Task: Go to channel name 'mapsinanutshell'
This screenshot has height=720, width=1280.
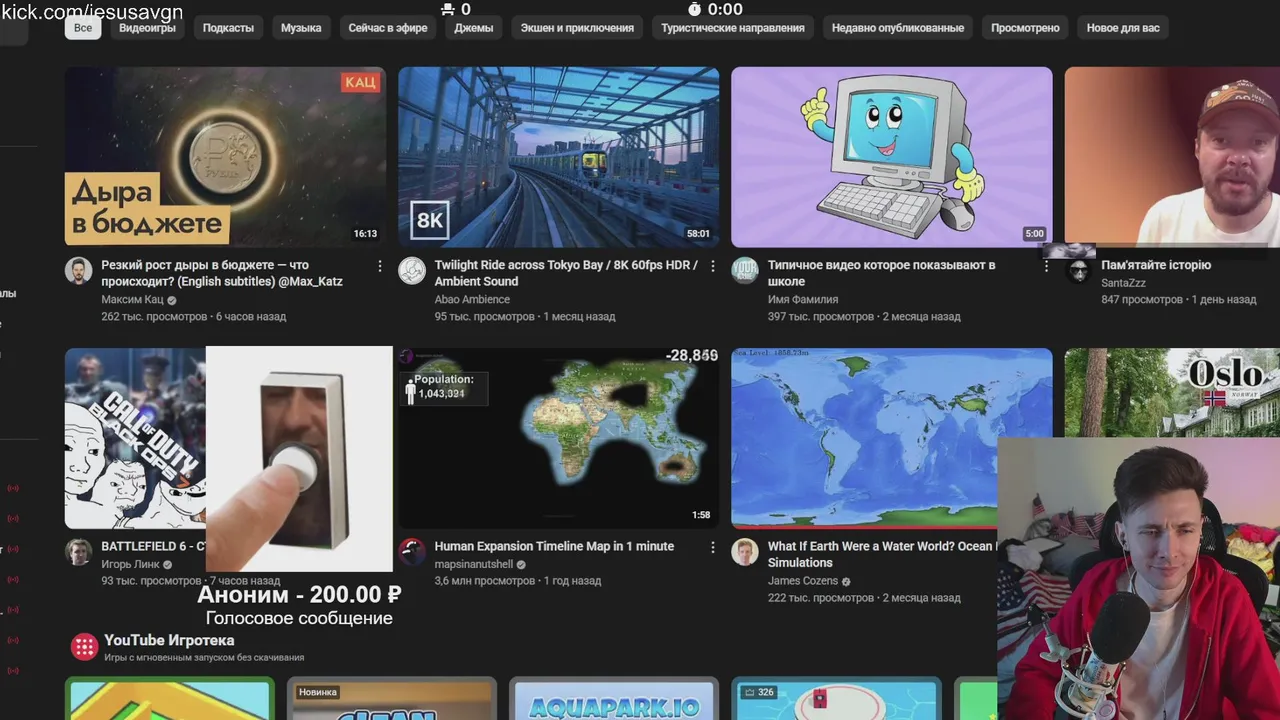Action: pyautogui.click(x=473, y=564)
